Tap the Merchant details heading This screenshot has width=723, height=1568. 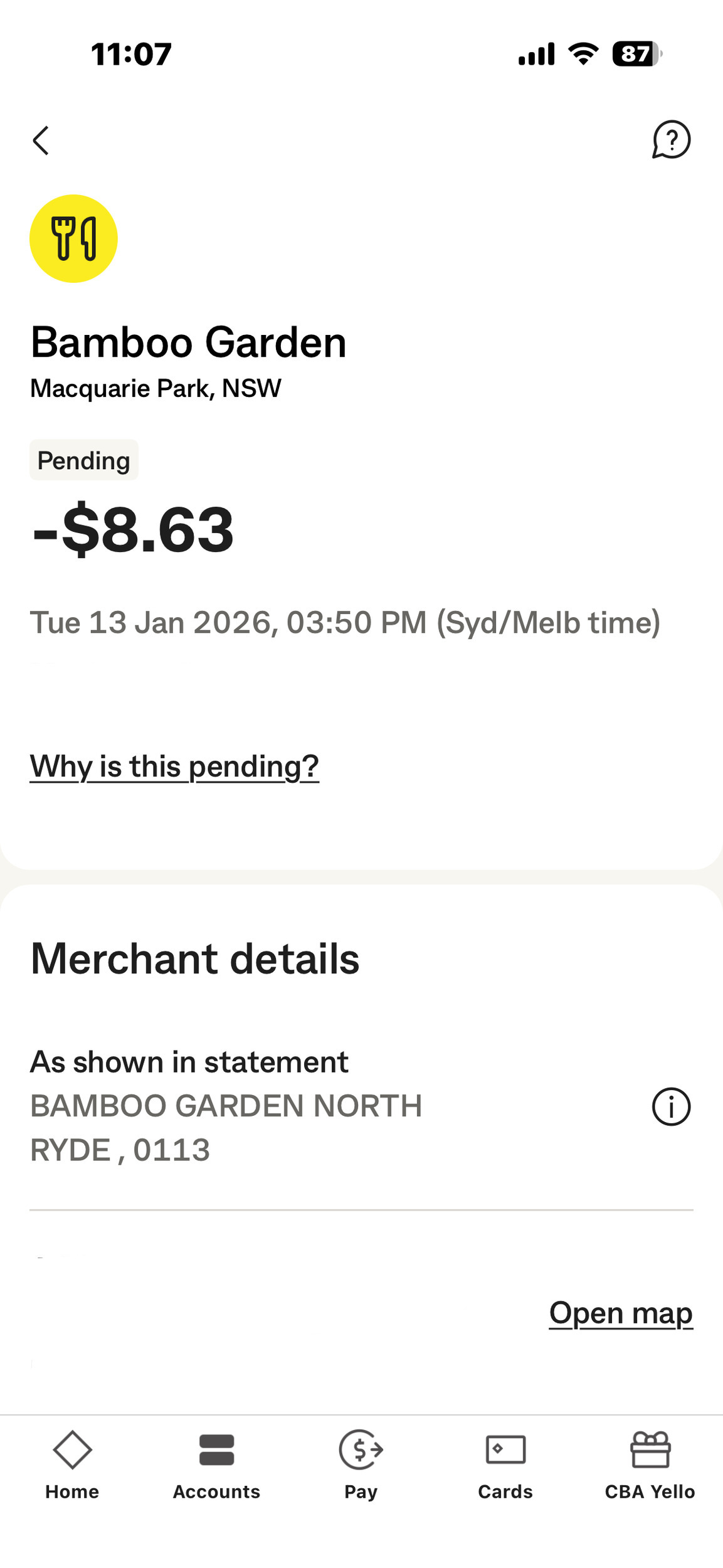195,959
